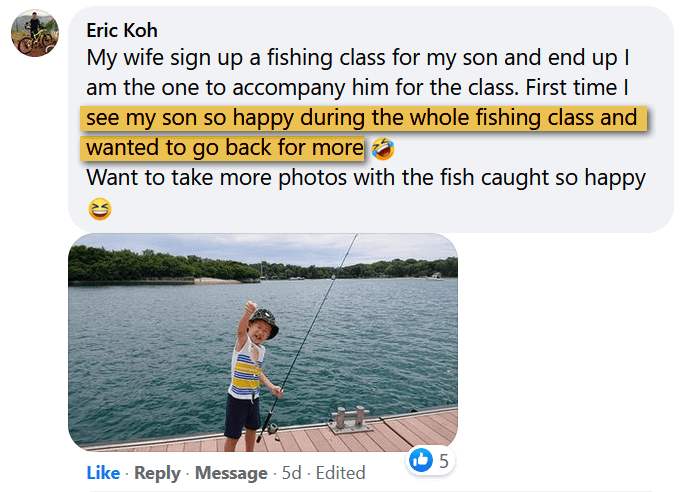Viewport: 687px width, 492px height.
Task: Click the rolling-on-floor laughing emoji
Action: point(381,148)
